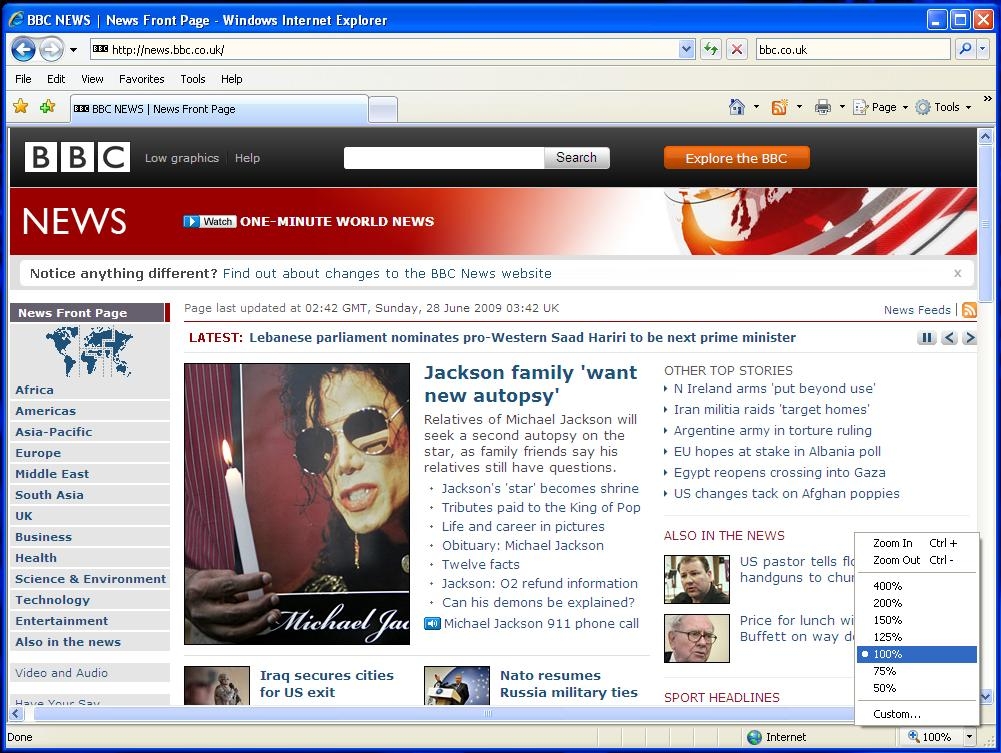Open Favorites Center star icon
This screenshot has height=753, width=1001.
(x=20, y=107)
